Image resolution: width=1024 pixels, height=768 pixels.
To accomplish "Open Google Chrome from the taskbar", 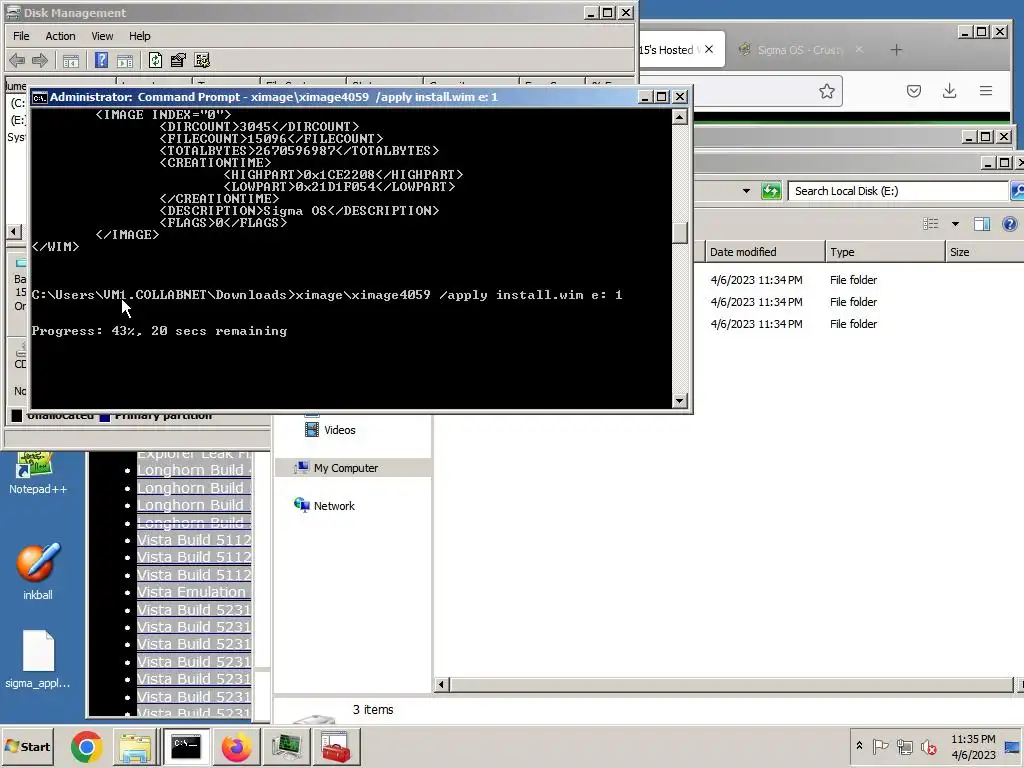I will pos(86,747).
